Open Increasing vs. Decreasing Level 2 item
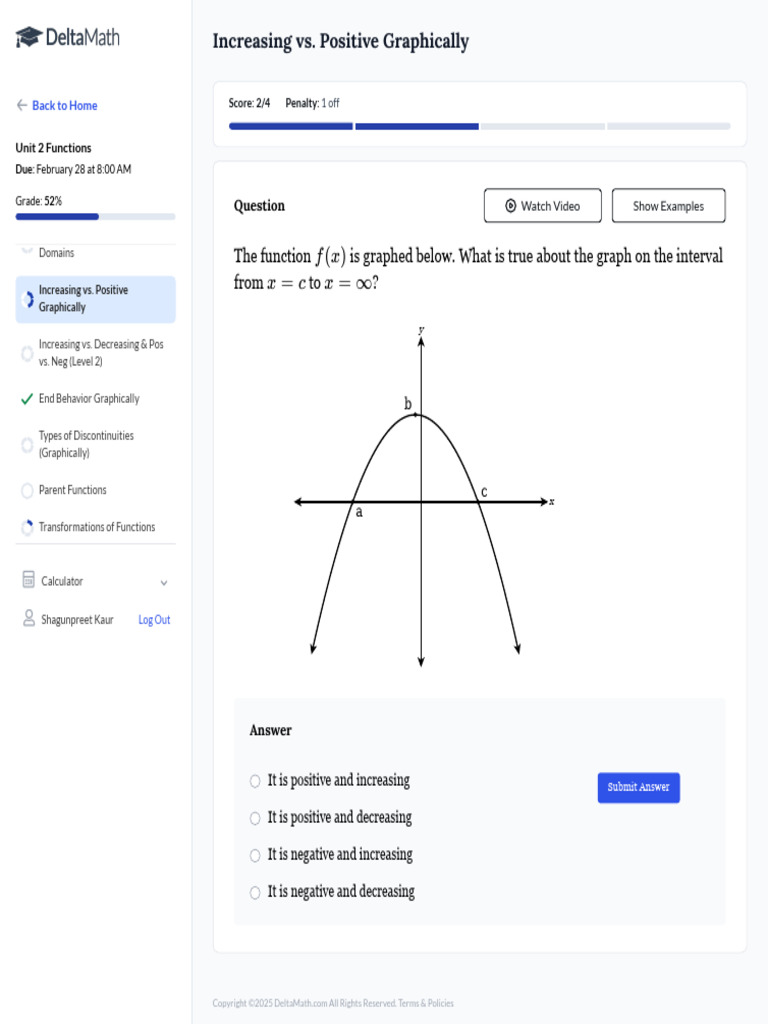 100,352
